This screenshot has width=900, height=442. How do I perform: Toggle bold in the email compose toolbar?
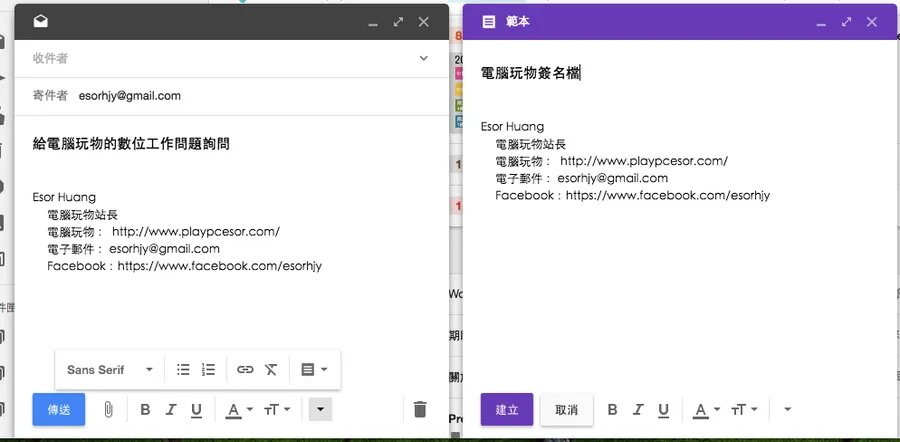(x=145, y=410)
